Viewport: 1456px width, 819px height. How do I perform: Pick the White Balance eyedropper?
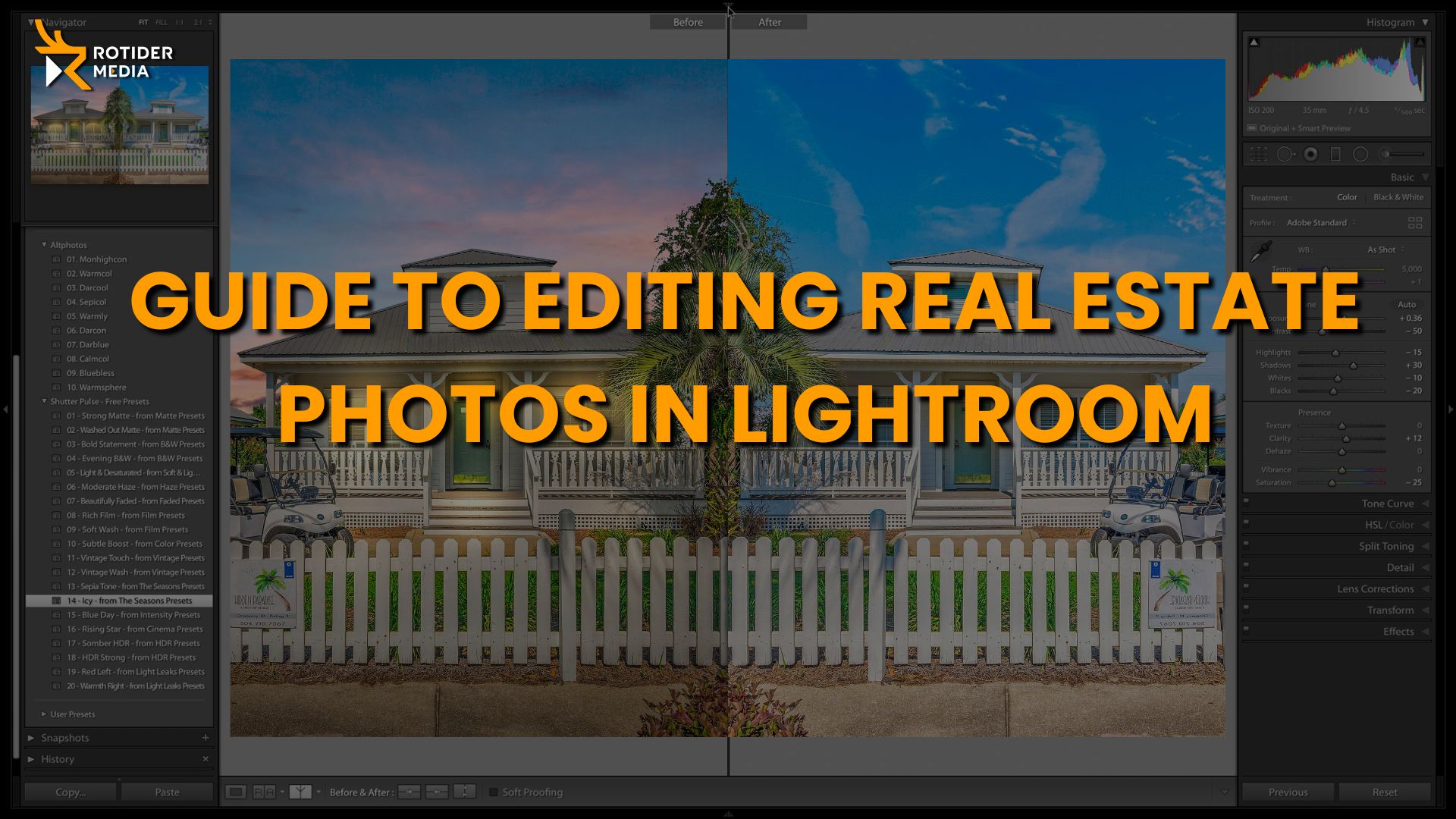coord(1260,251)
